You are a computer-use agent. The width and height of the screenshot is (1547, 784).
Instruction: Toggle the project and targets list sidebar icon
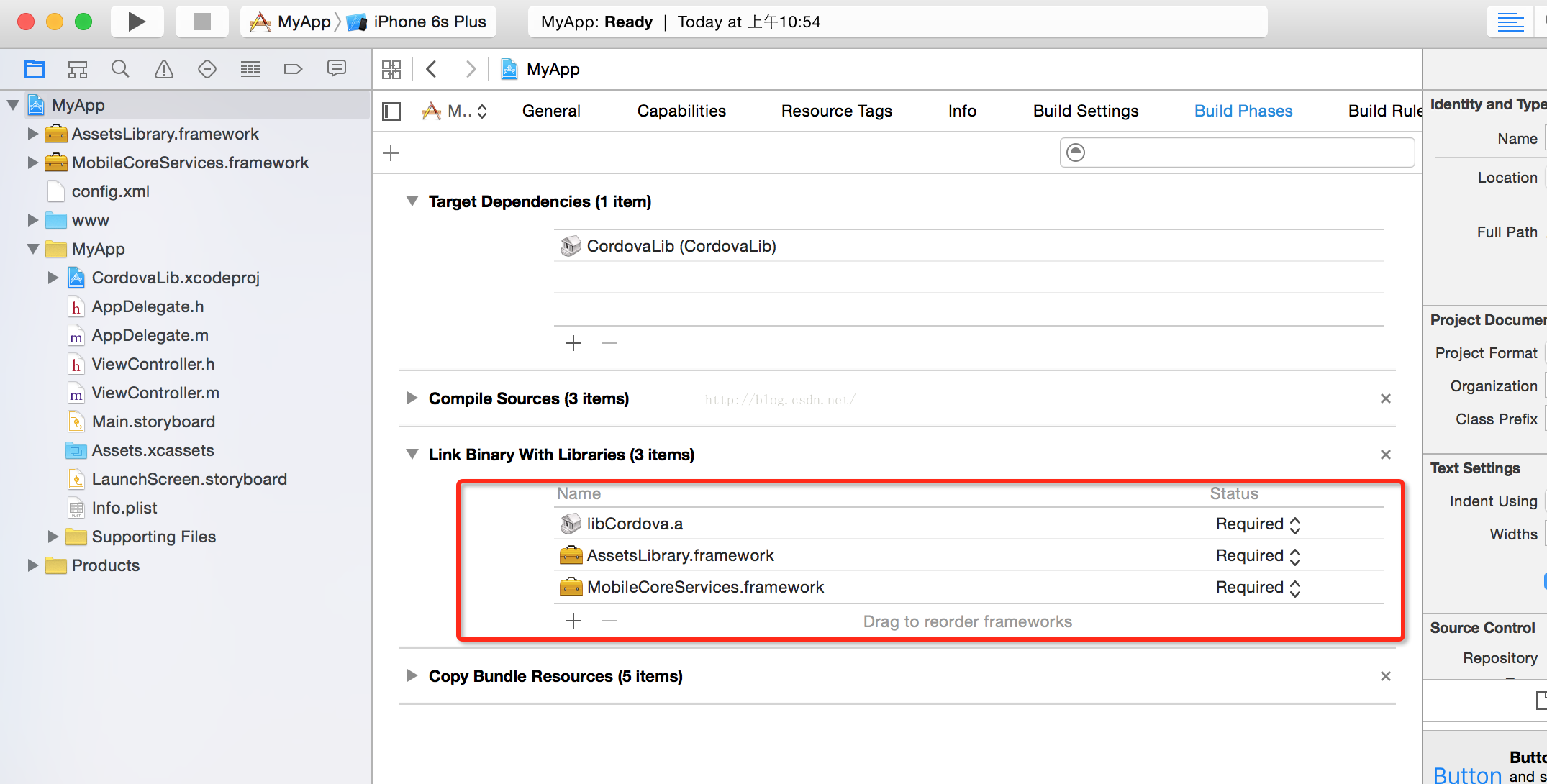391,111
